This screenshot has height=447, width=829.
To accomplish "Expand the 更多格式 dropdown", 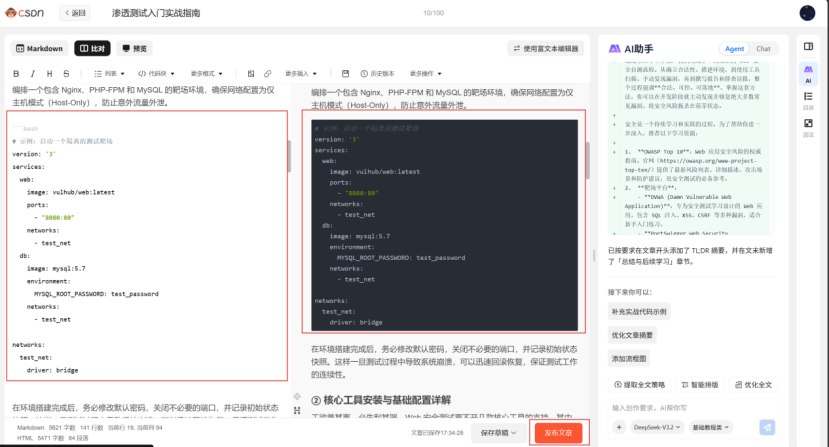I will click(x=207, y=74).
